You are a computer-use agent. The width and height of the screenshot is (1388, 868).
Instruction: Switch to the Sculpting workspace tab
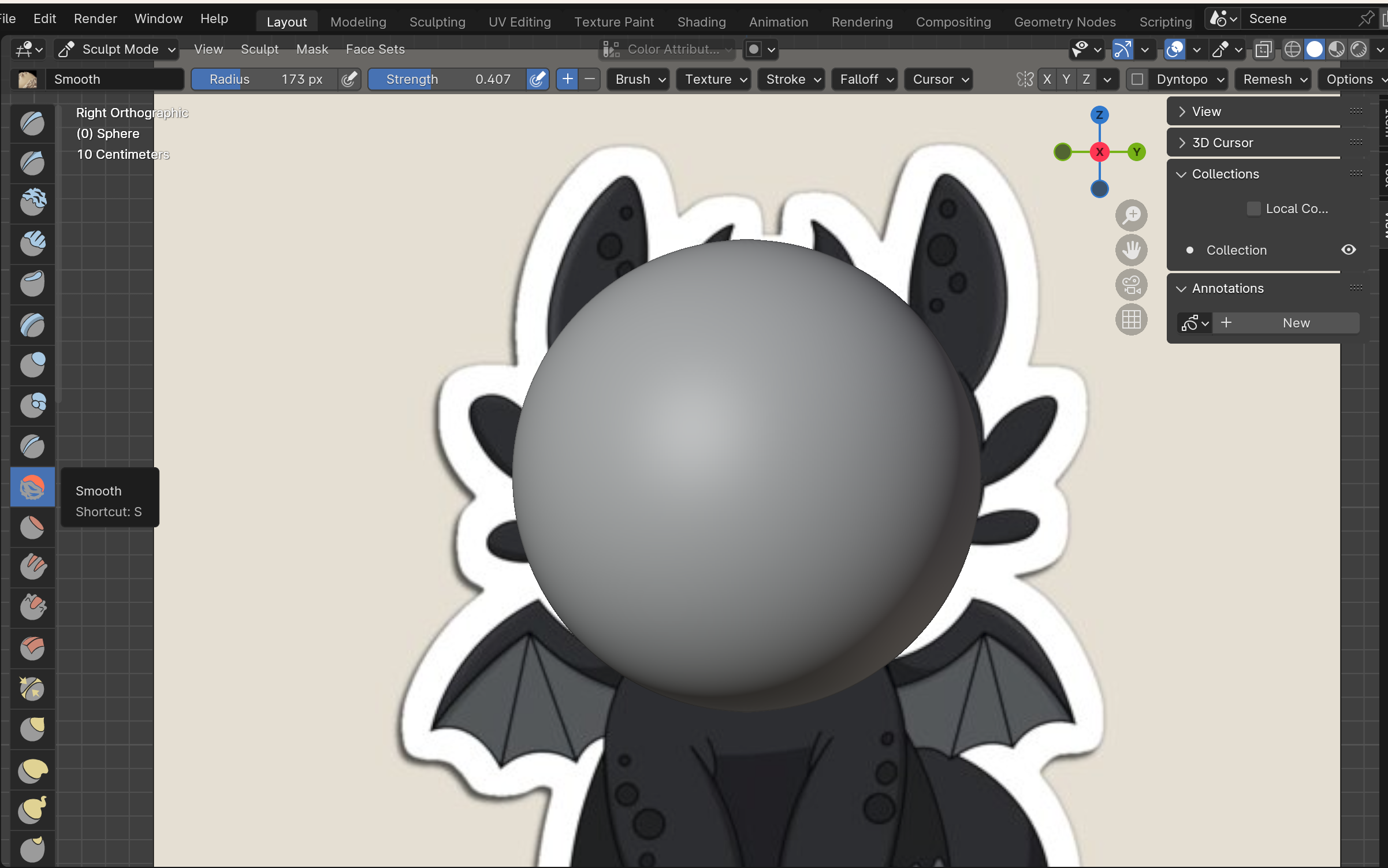(437, 22)
